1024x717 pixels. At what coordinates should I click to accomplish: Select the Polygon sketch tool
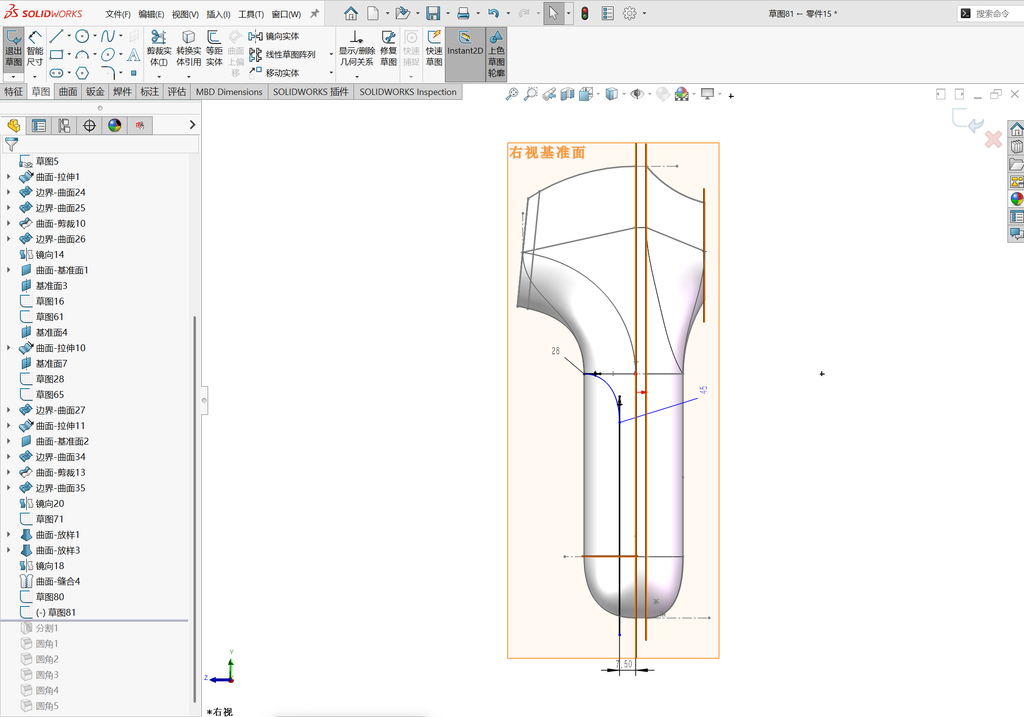click(x=82, y=72)
